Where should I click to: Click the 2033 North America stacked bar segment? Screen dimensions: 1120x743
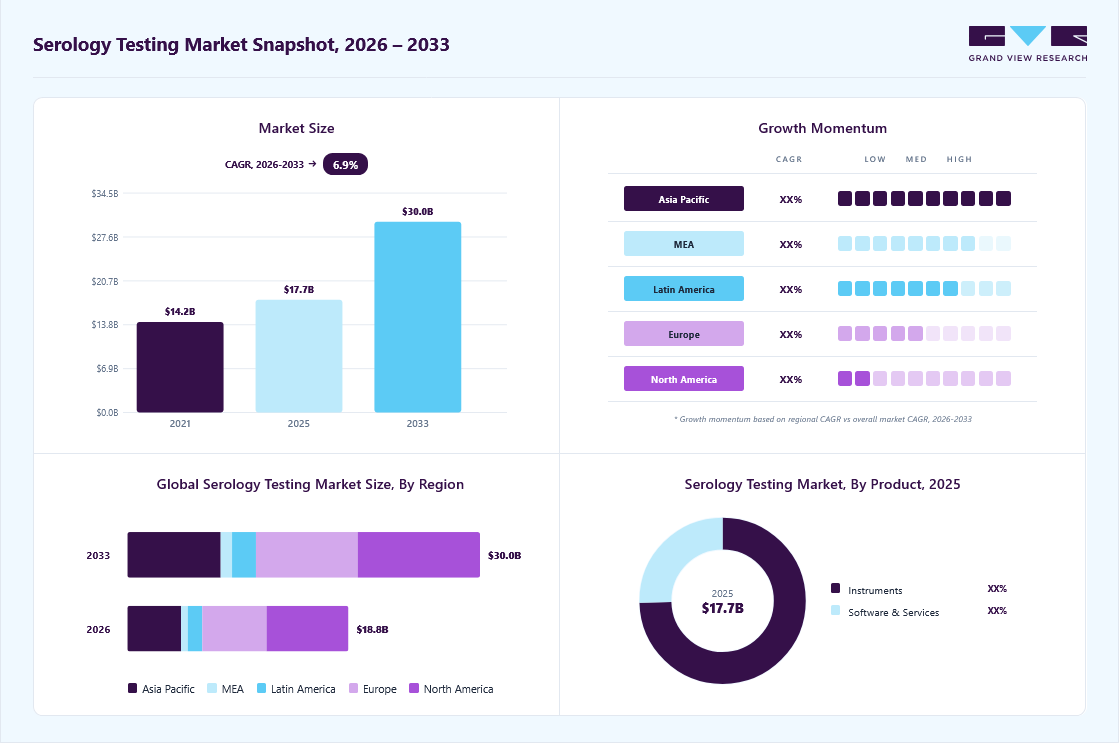coord(419,554)
